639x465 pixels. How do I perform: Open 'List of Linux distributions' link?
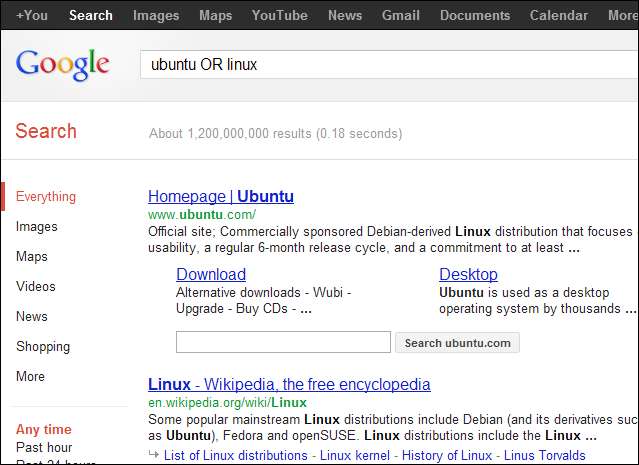tap(236, 455)
